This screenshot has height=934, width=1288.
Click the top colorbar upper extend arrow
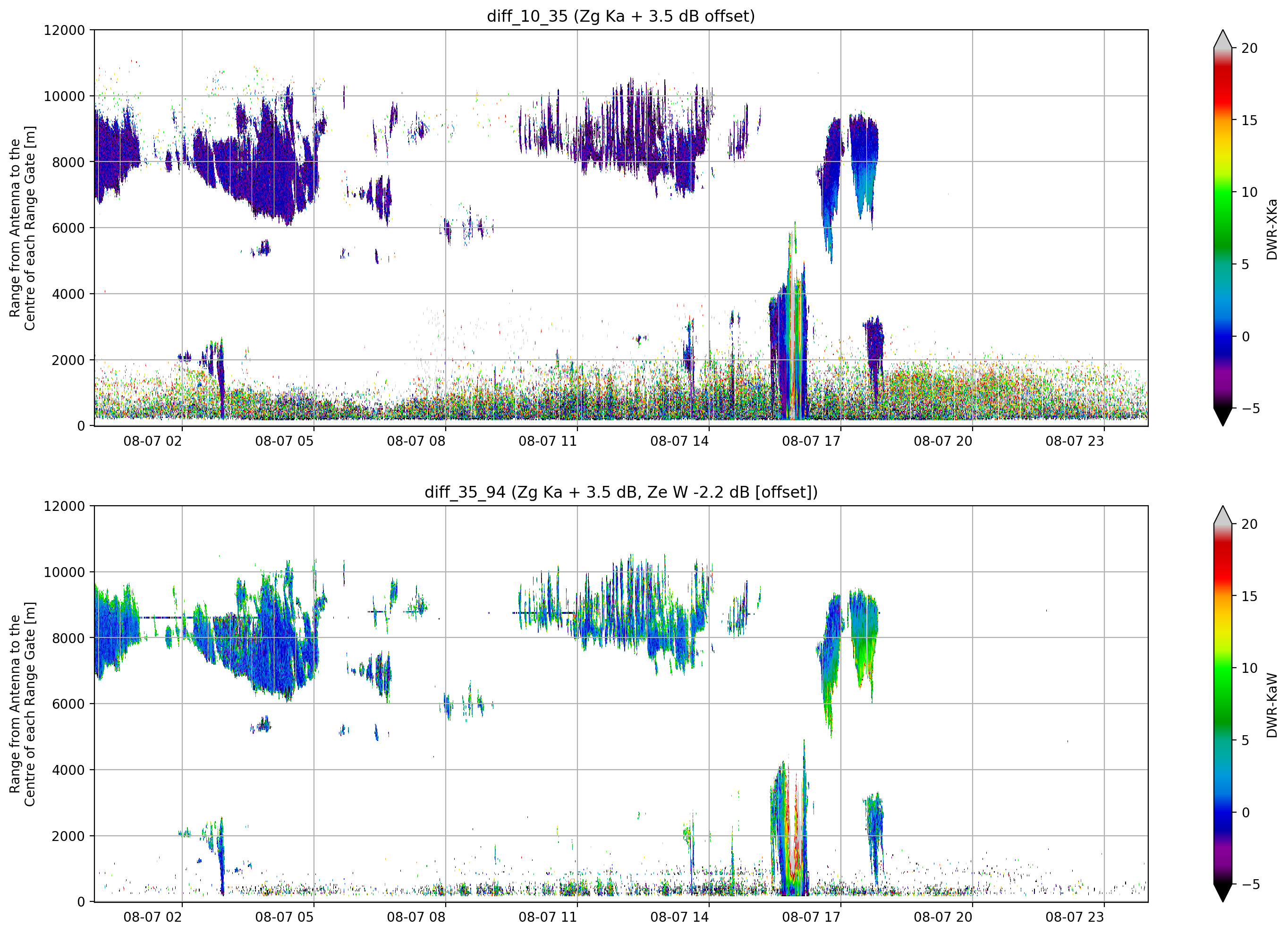pos(1223,39)
